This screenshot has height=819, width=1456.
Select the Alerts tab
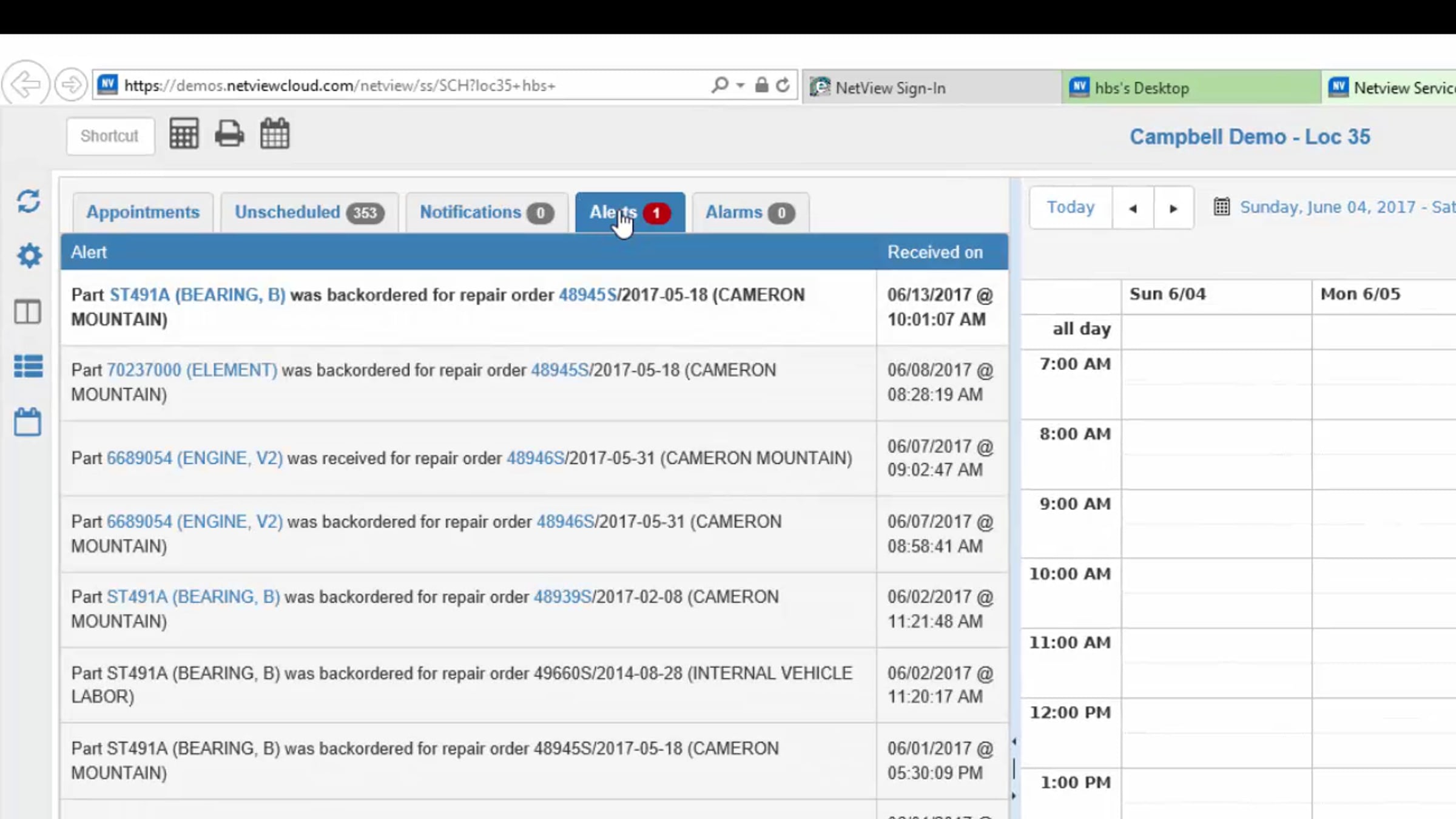630,212
